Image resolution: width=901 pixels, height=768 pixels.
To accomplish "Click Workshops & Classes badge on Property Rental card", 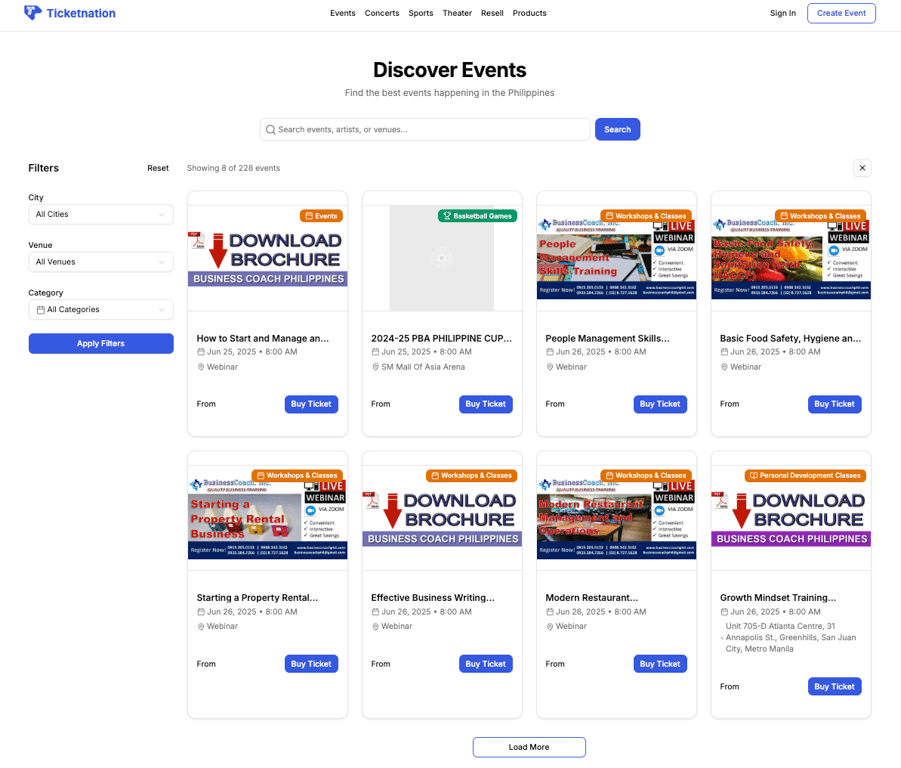I will (297, 476).
